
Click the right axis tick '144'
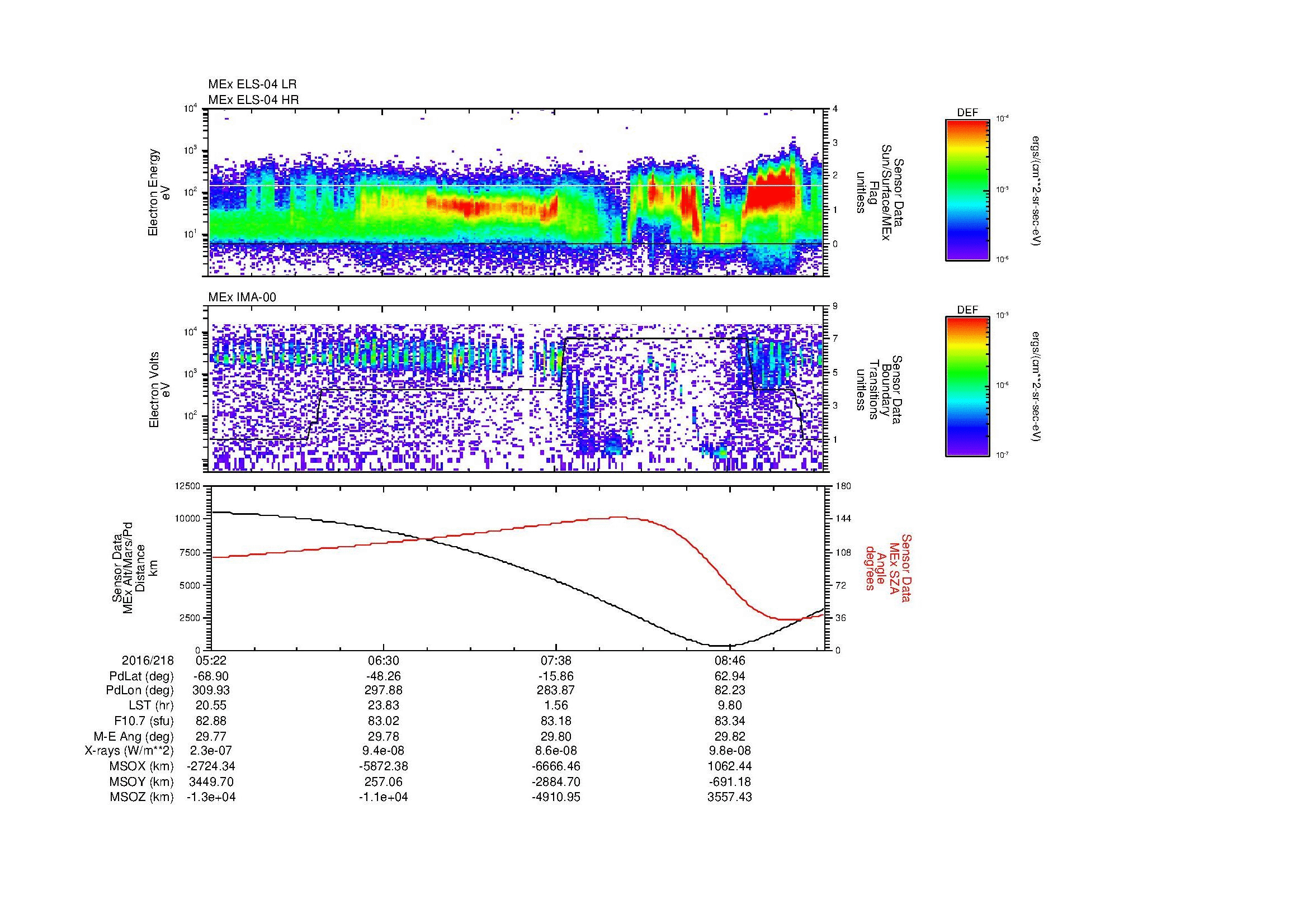coord(843,519)
